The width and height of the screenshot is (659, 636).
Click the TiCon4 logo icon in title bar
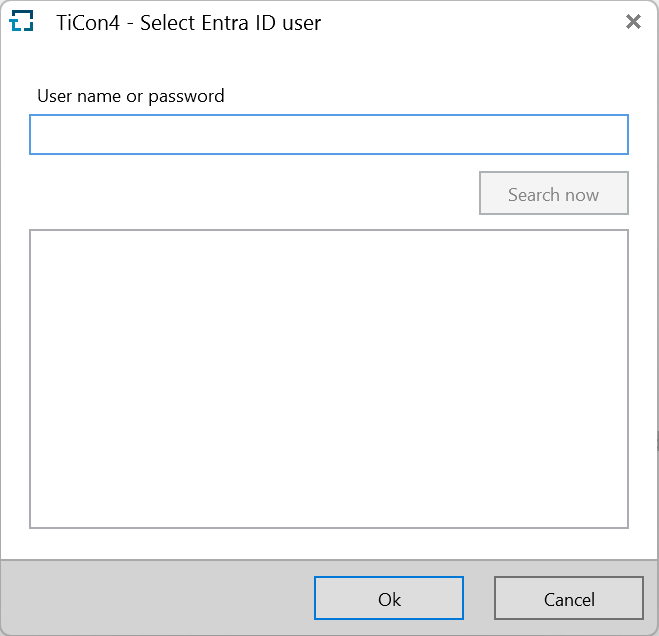21,22
